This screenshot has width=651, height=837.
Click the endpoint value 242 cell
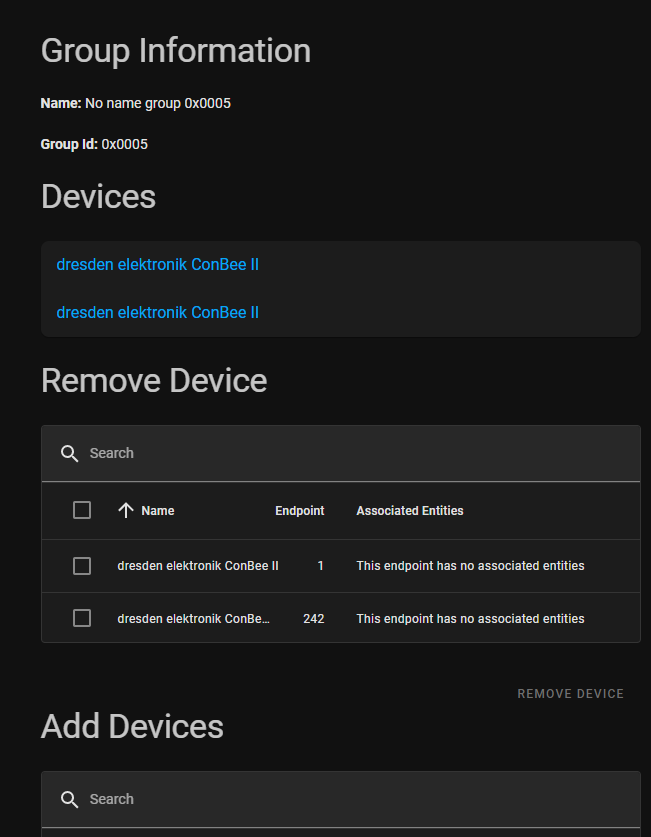[x=313, y=619]
